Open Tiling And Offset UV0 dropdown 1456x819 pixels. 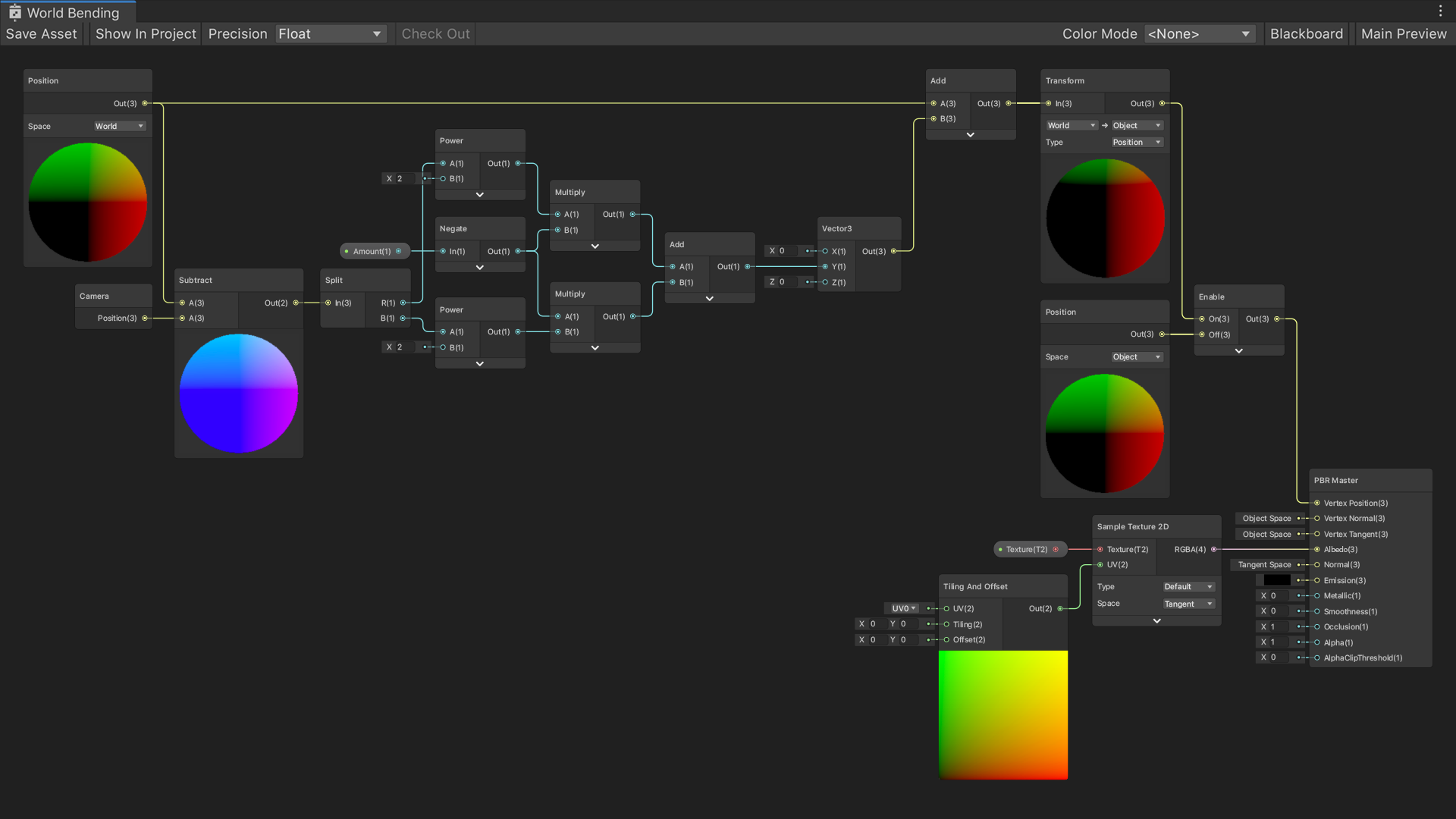pyautogui.click(x=904, y=609)
